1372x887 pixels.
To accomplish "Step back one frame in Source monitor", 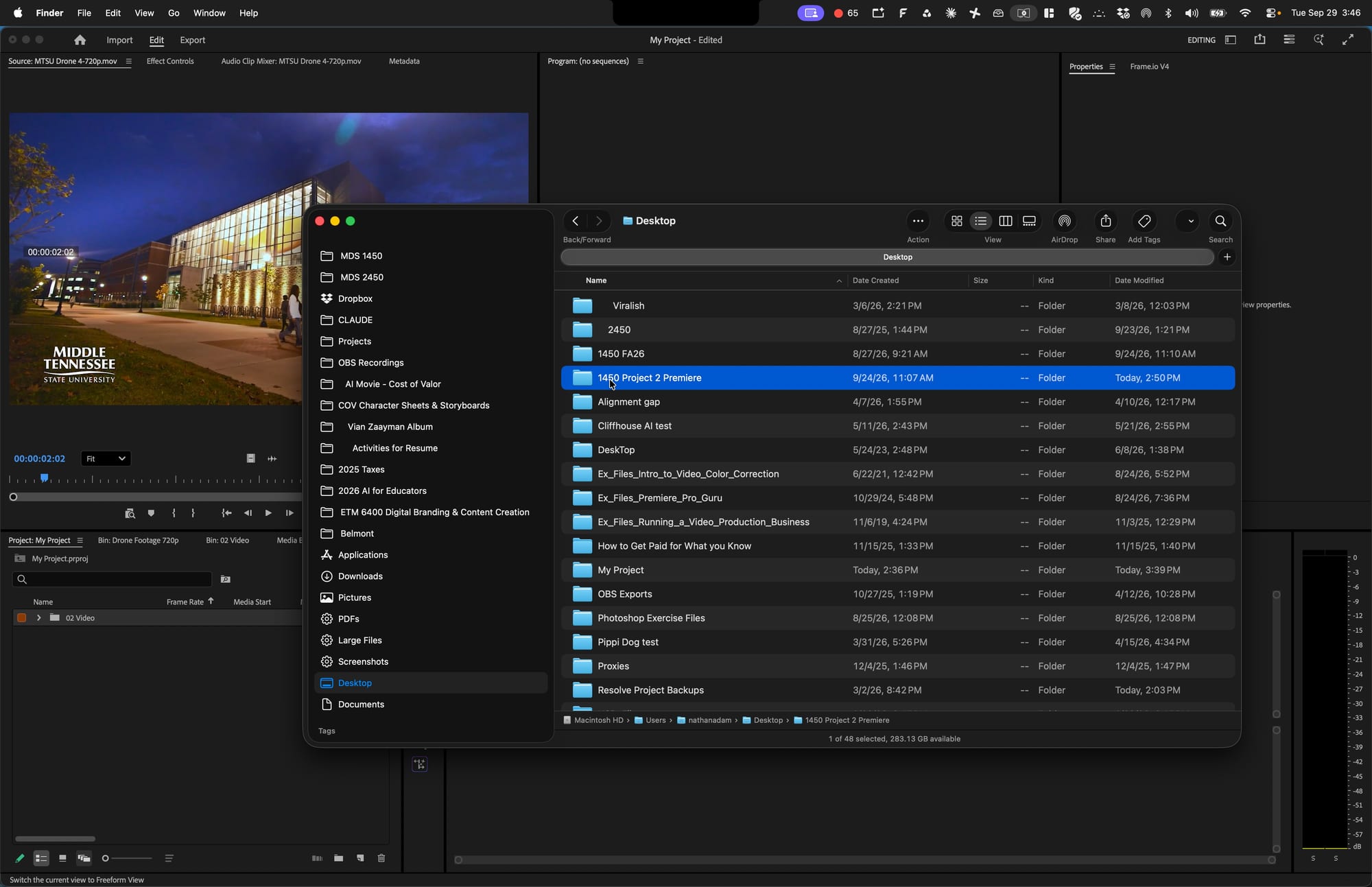I will point(248,513).
